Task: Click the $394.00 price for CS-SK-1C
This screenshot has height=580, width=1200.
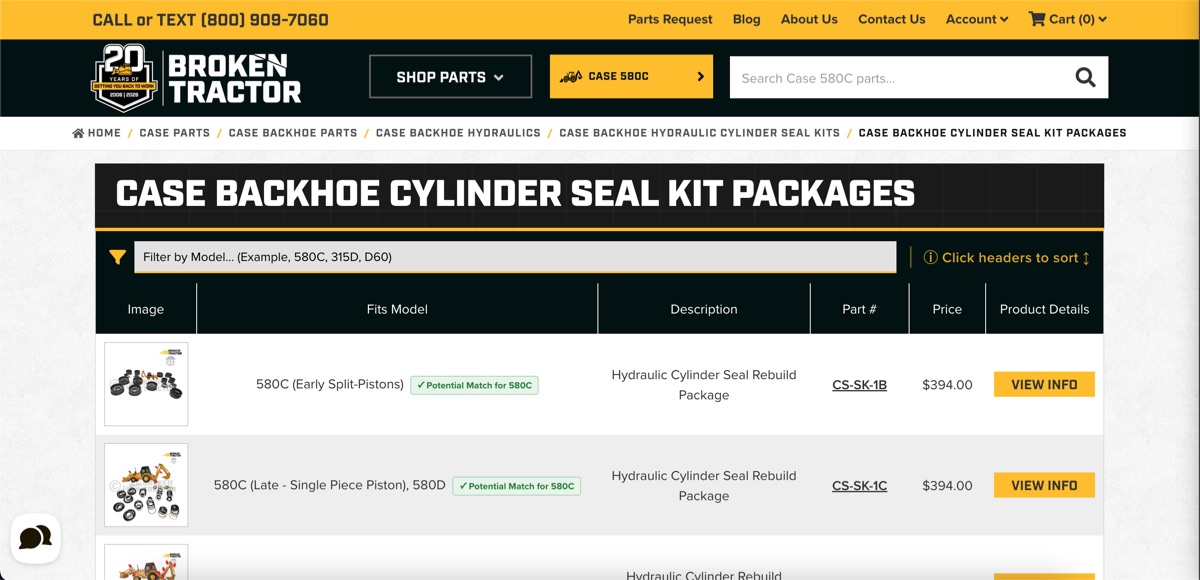Action: coord(947,486)
